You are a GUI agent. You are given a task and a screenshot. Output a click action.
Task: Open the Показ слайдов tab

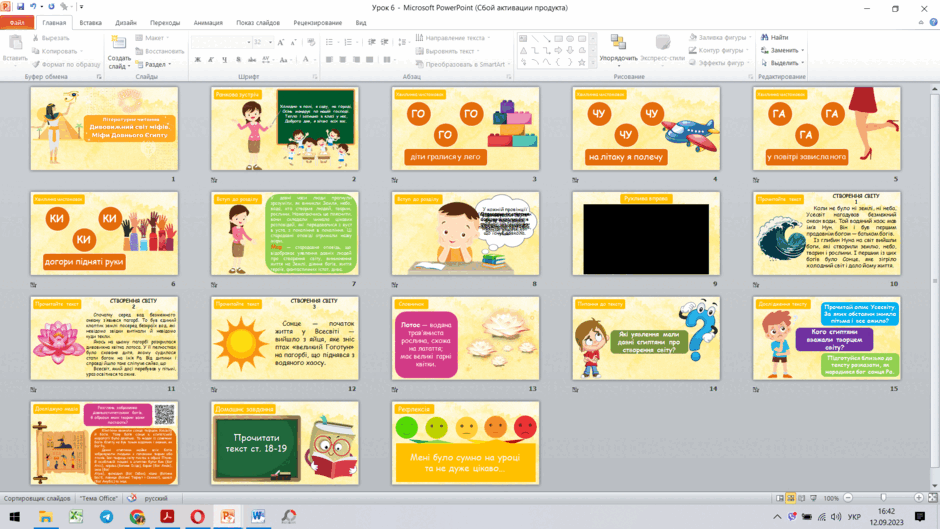[258, 23]
